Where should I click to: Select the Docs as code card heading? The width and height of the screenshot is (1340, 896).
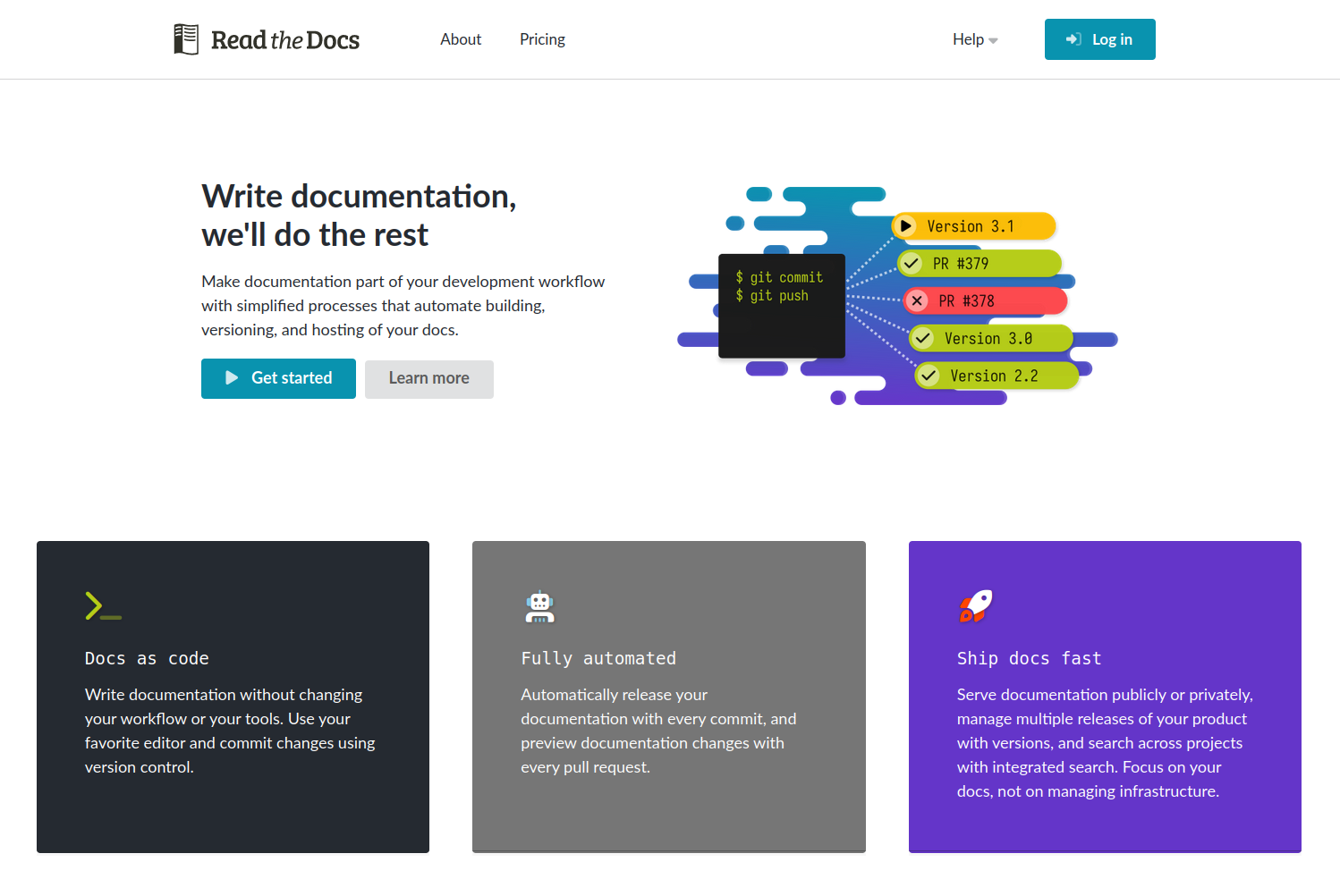coord(147,659)
